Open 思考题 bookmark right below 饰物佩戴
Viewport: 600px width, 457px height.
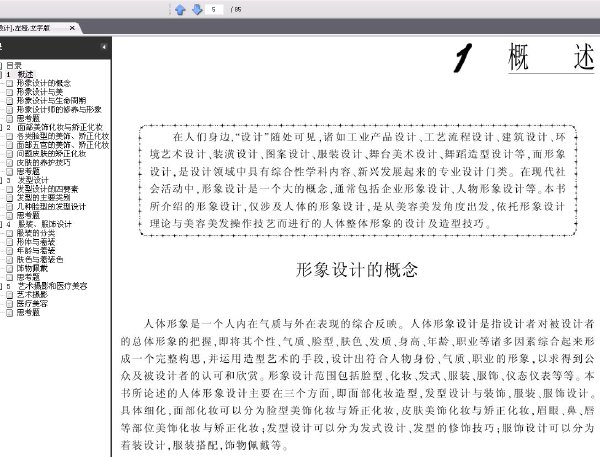(x=28, y=277)
